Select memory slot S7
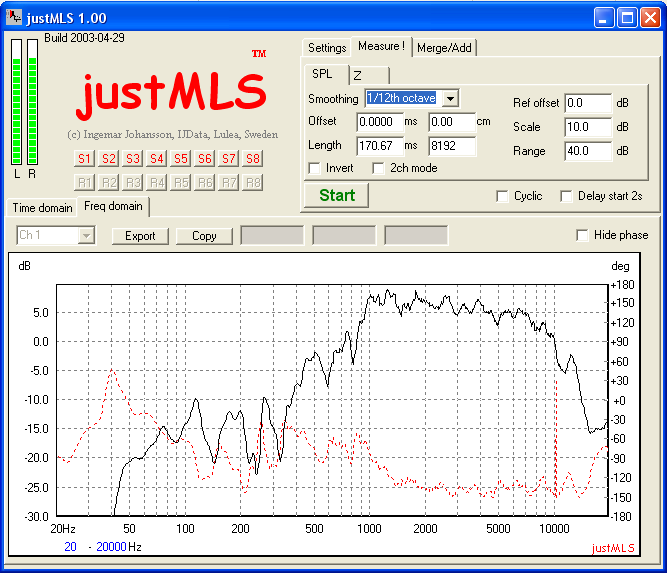667x573 pixels. point(228,159)
